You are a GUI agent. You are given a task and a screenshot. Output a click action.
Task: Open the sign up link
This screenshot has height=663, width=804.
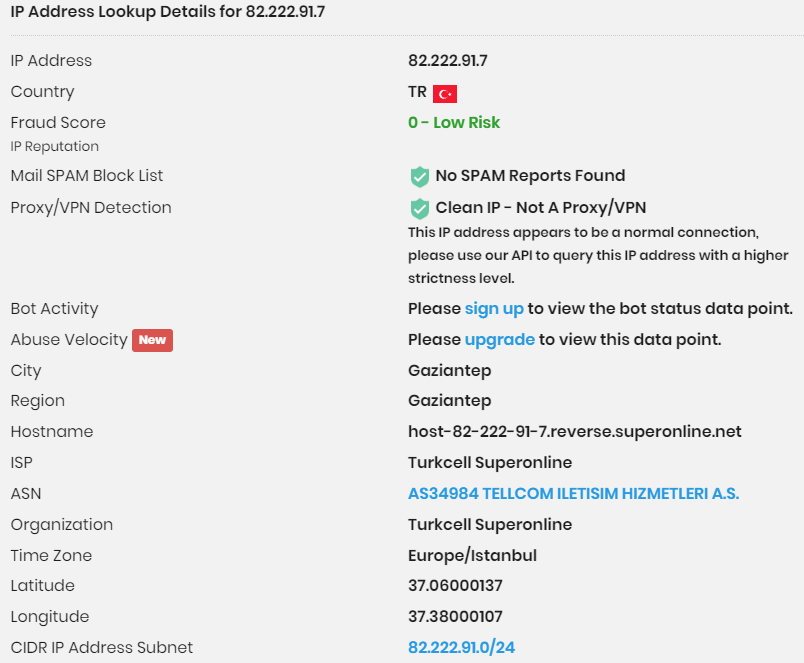coord(494,309)
